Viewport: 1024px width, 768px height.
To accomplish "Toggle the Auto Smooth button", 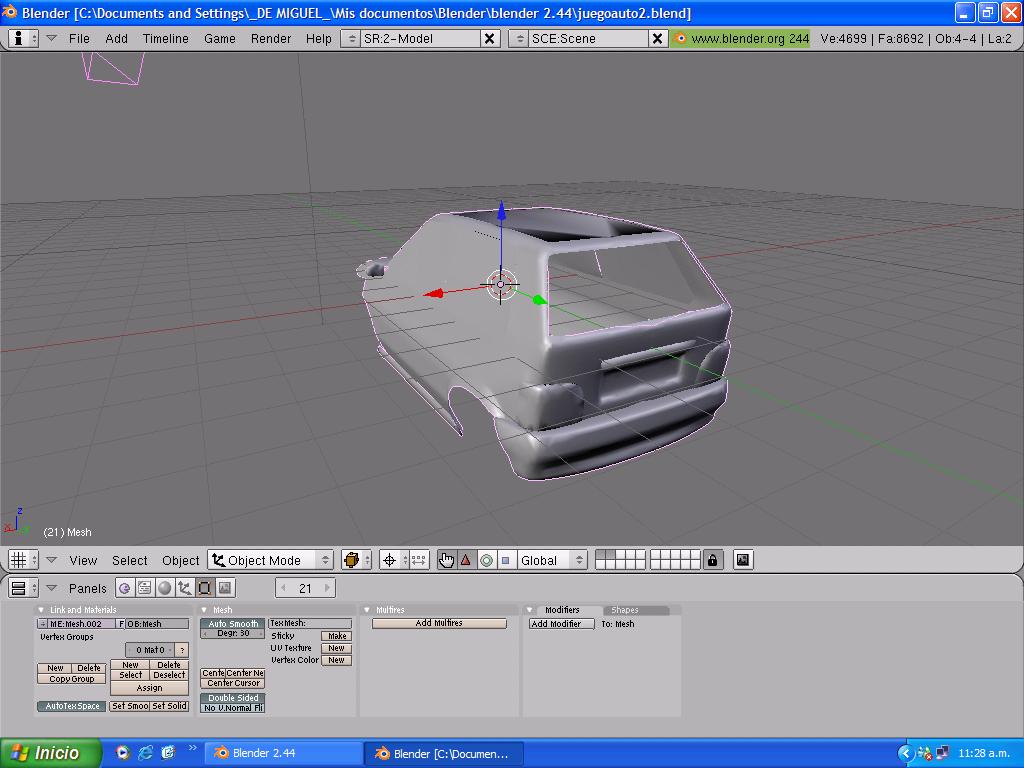I will (x=233, y=623).
